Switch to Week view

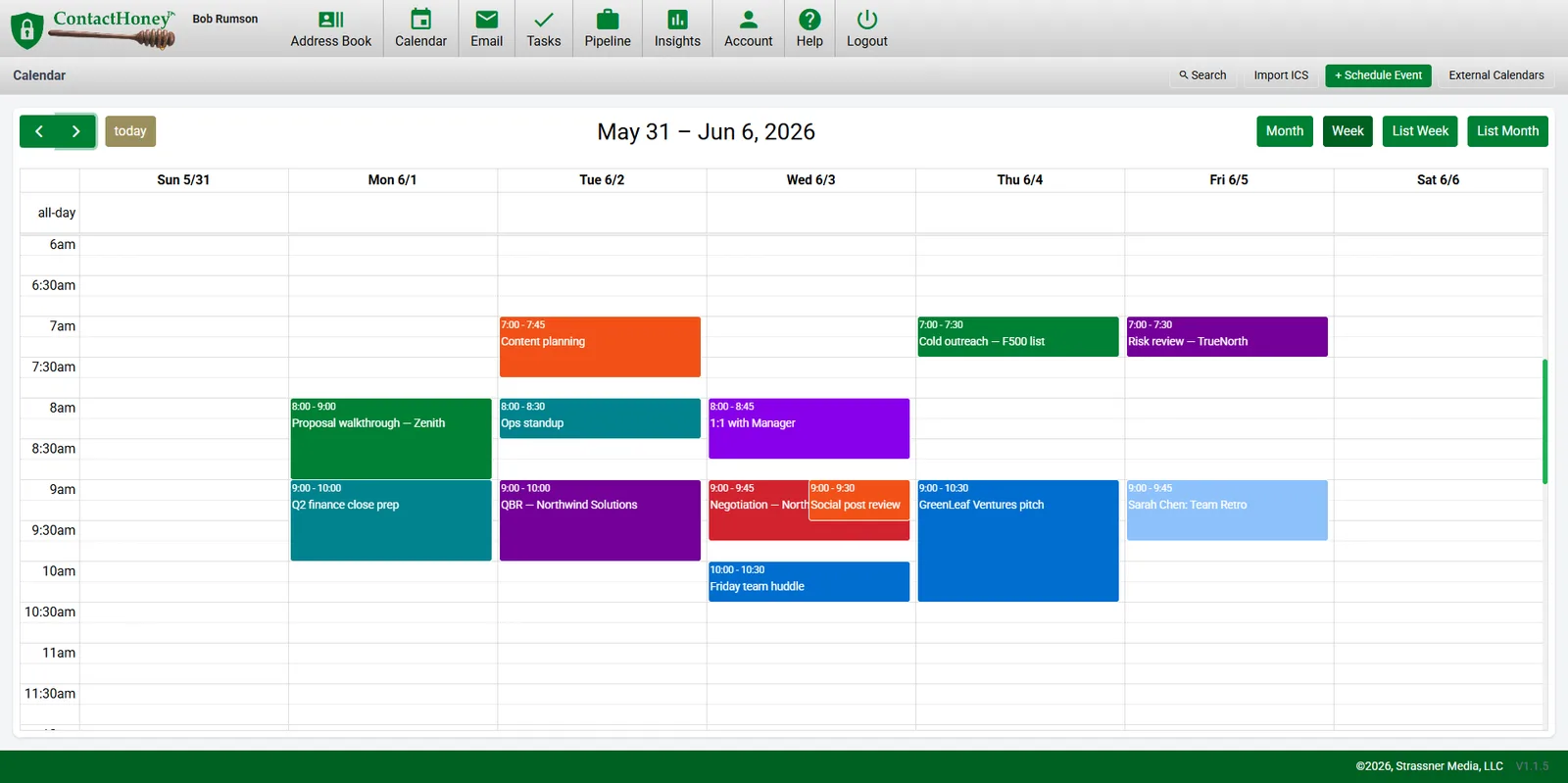point(1347,131)
